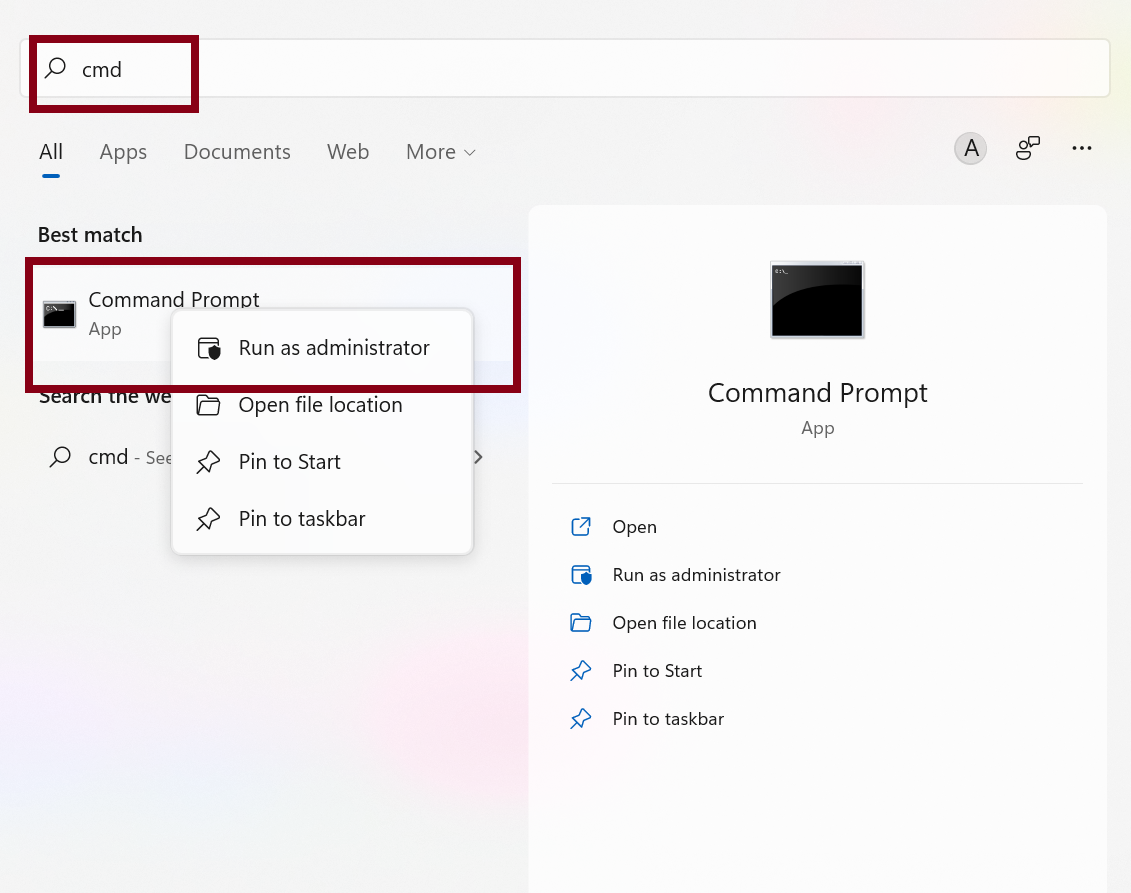Open the account avatar A
Image resolution: width=1131 pixels, height=893 pixels.
coord(971,149)
